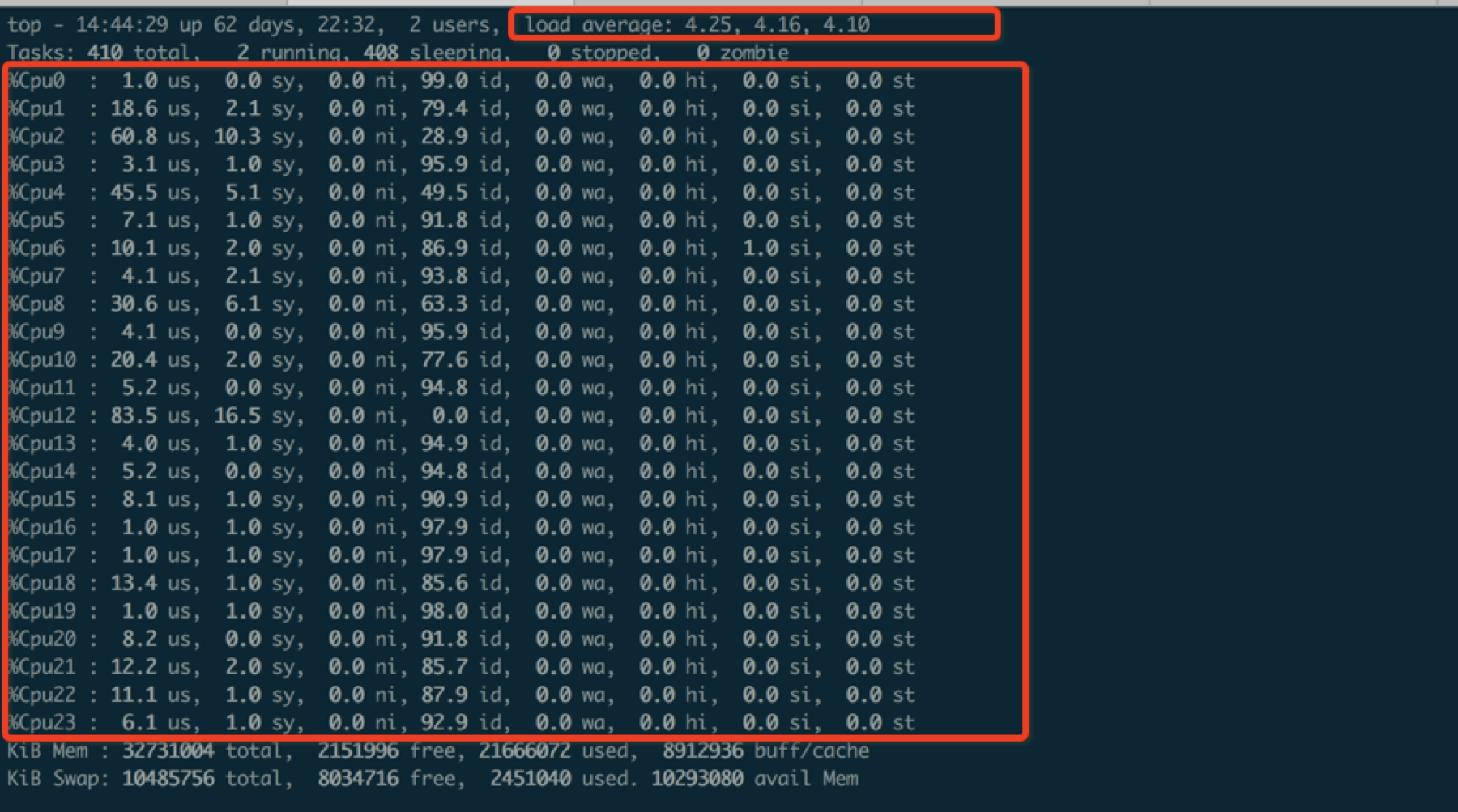The height and width of the screenshot is (812, 1458).
Task: Click the %Cpu2 row label
Action: [36, 137]
